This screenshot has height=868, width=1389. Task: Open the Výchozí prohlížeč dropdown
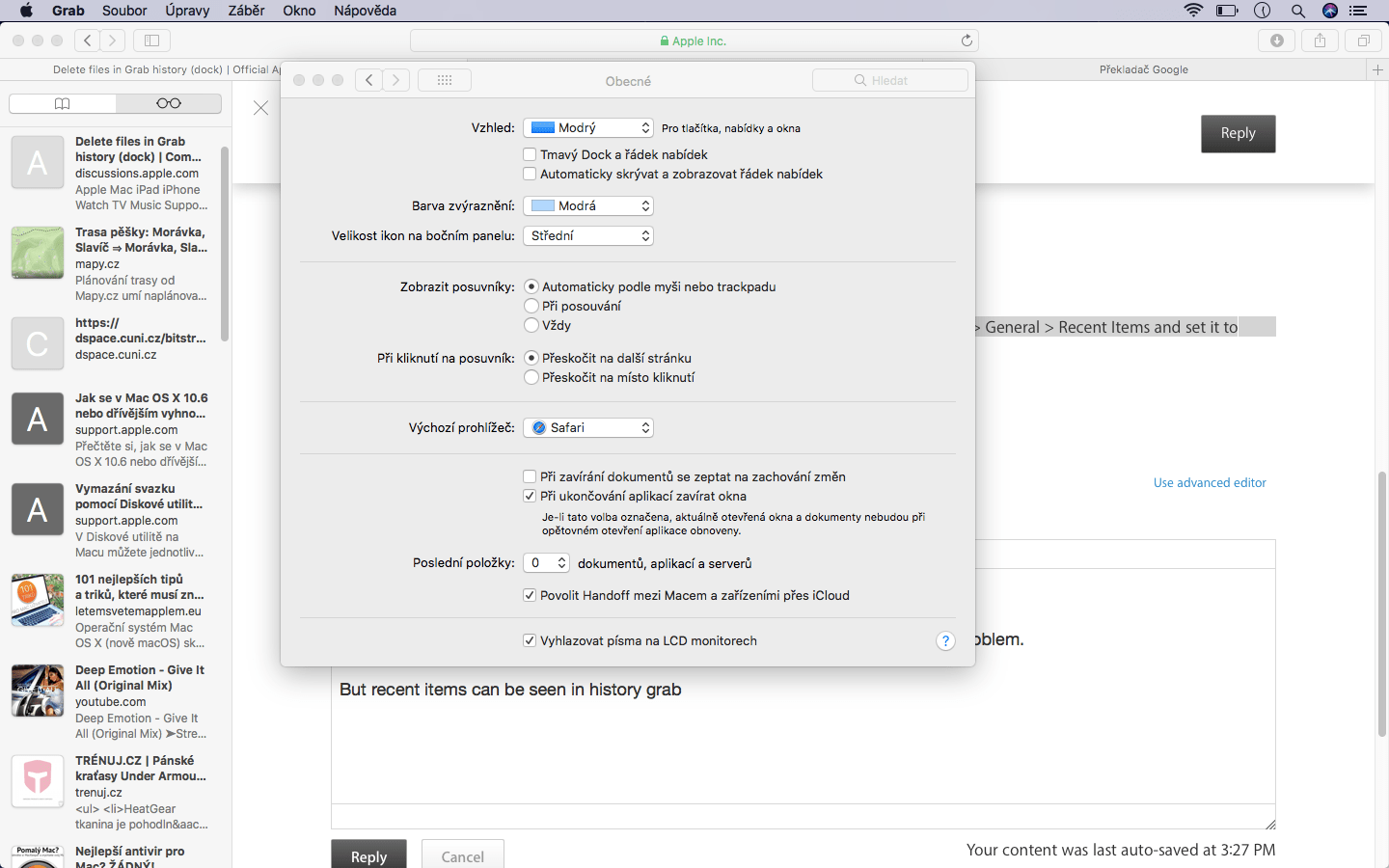pyautogui.click(x=588, y=427)
